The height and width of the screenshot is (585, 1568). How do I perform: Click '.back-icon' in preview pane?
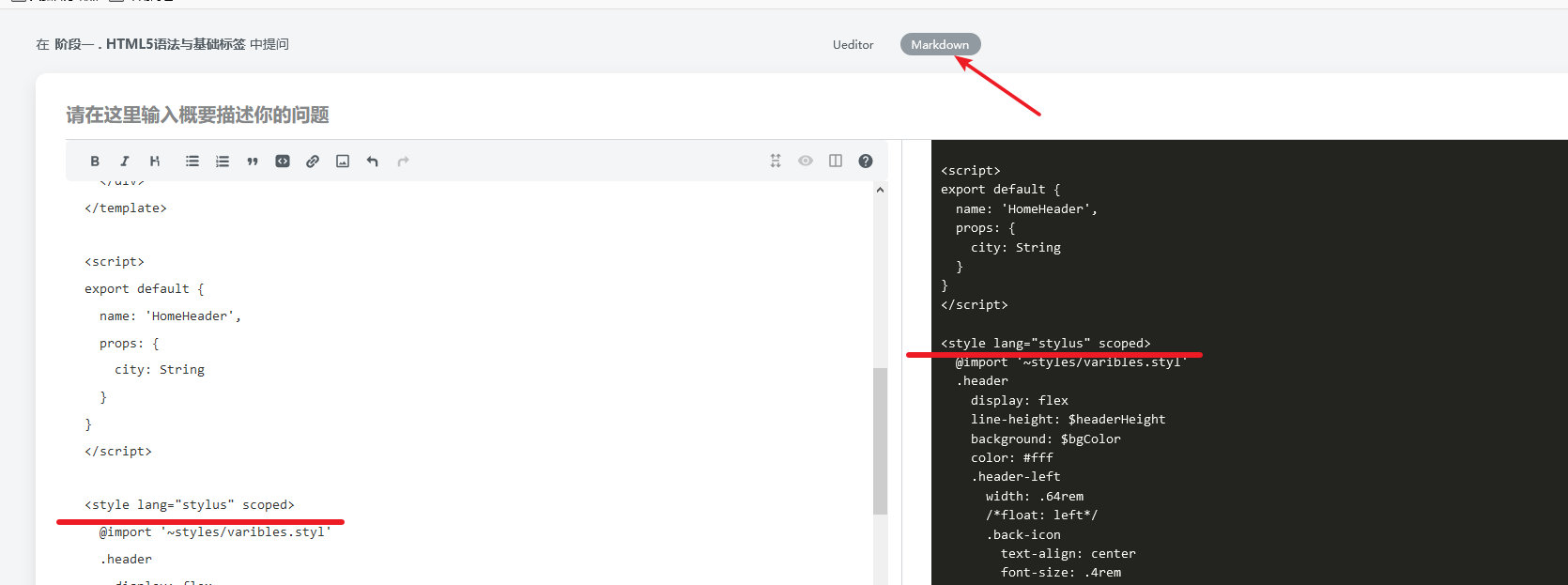(x=1023, y=535)
